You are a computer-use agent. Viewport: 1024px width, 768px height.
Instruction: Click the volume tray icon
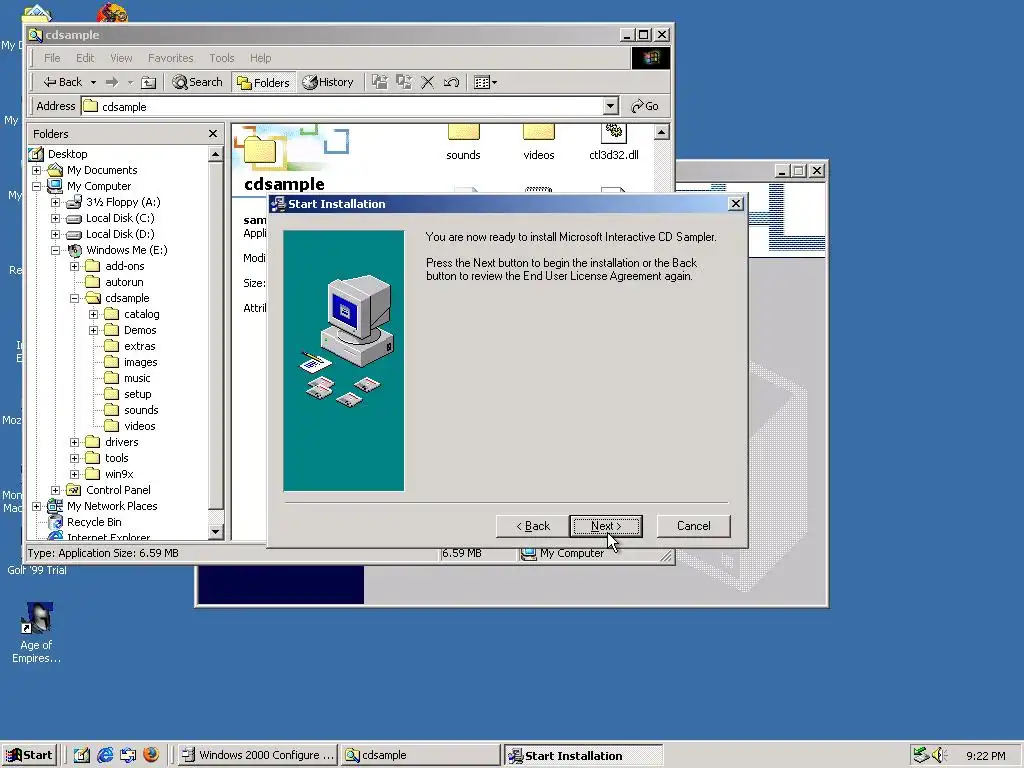(x=939, y=755)
